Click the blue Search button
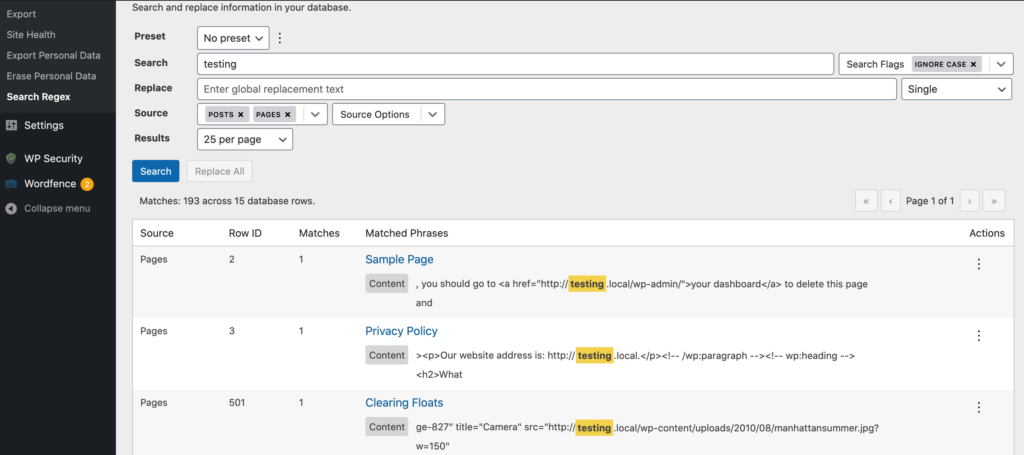1024x455 pixels. (155, 171)
